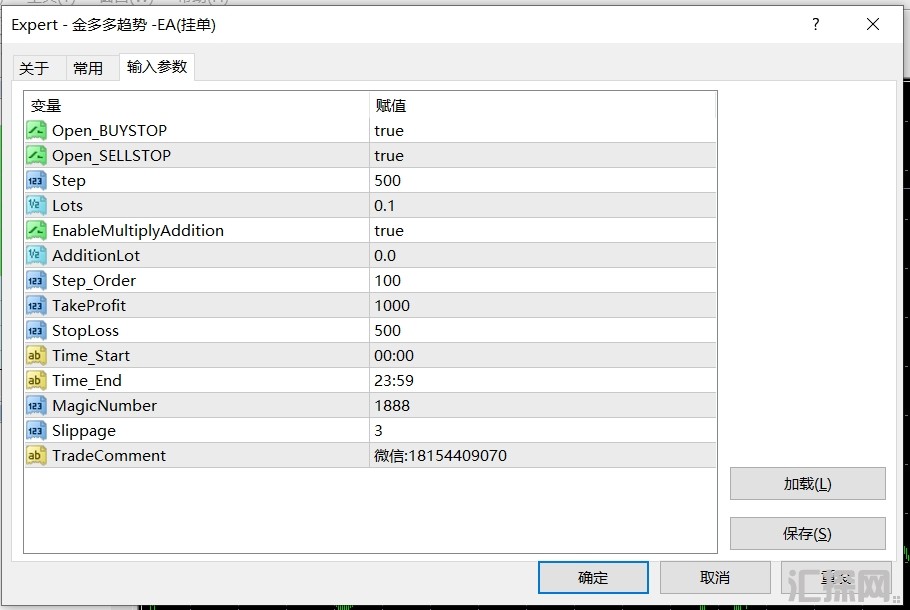Click the integer icon beside MagicNumber
This screenshot has width=910, height=610.
point(36,405)
